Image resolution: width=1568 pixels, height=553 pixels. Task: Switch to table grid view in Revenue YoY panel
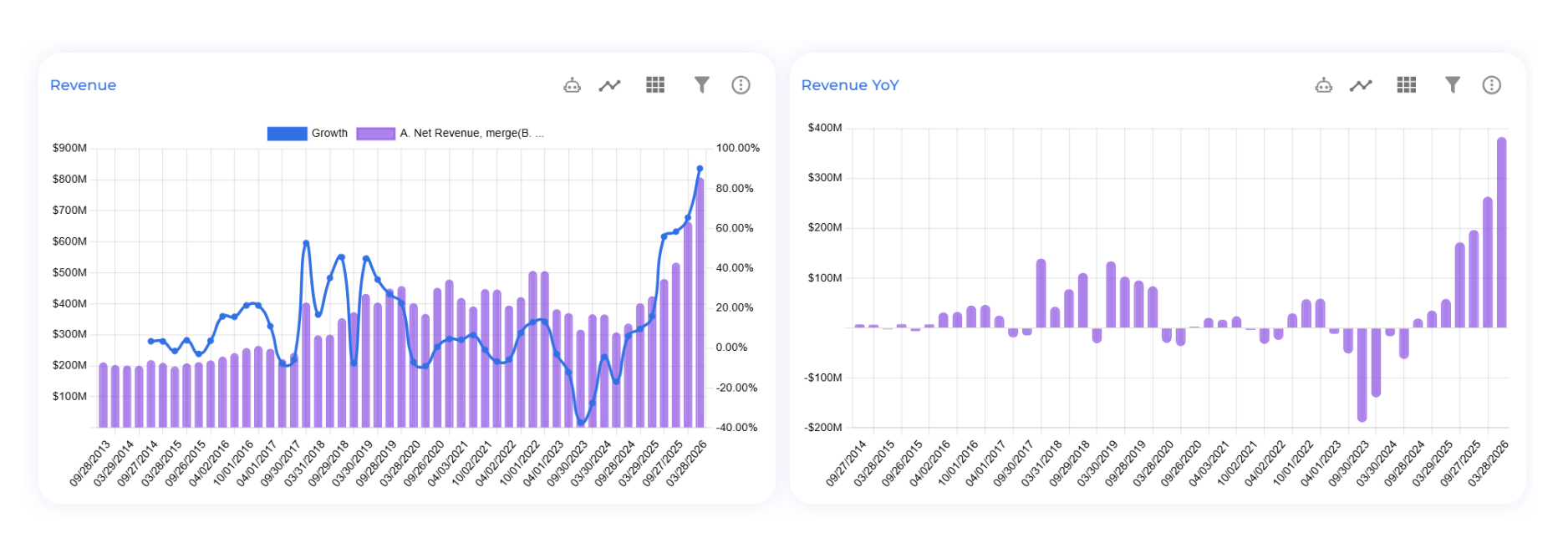click(x=1407, y=85)
